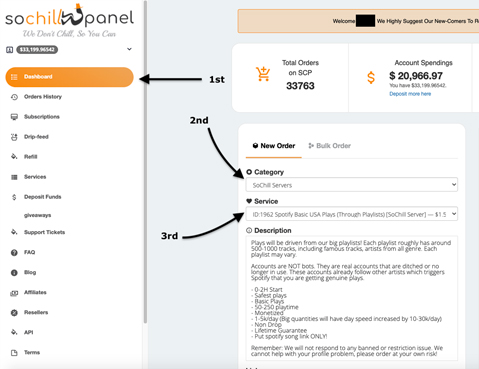Click the Subscriptions monitor icon
This screenshot has height=369, width=479.
[x=14, y=117]
